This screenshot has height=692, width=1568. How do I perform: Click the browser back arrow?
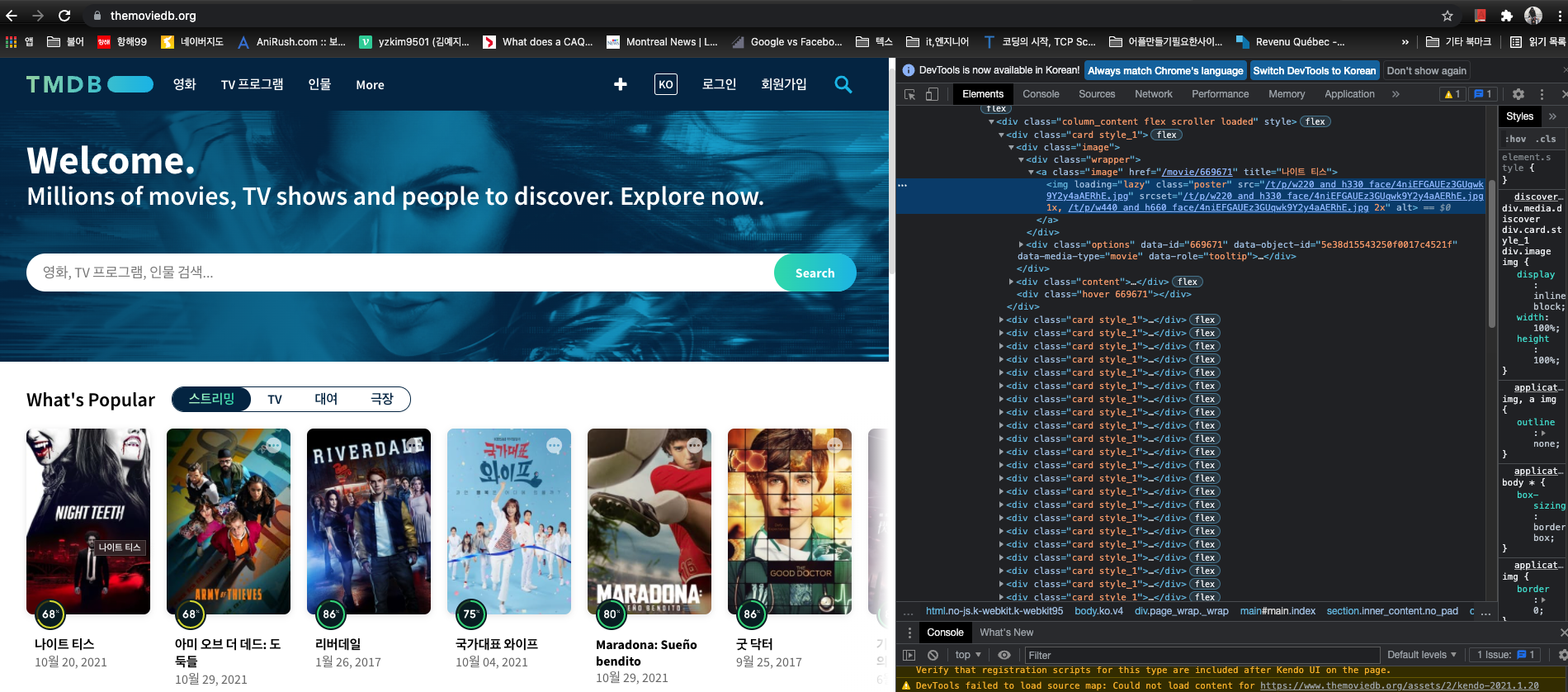click(12, 16)
